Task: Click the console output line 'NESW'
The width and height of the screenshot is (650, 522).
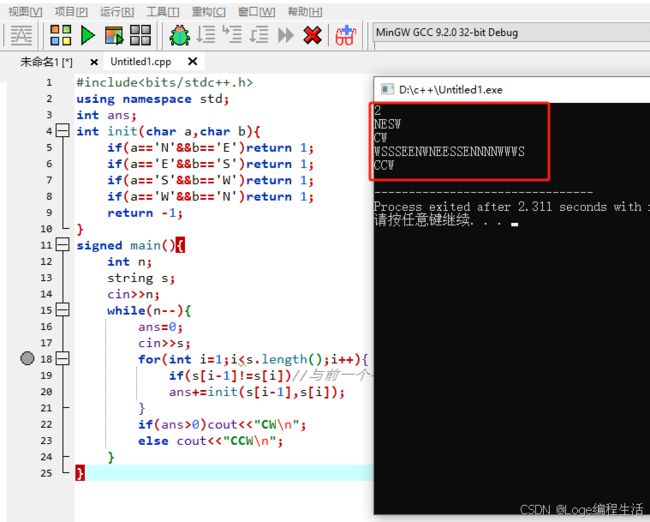Action: pyautogui.click(x=387, y=124)
